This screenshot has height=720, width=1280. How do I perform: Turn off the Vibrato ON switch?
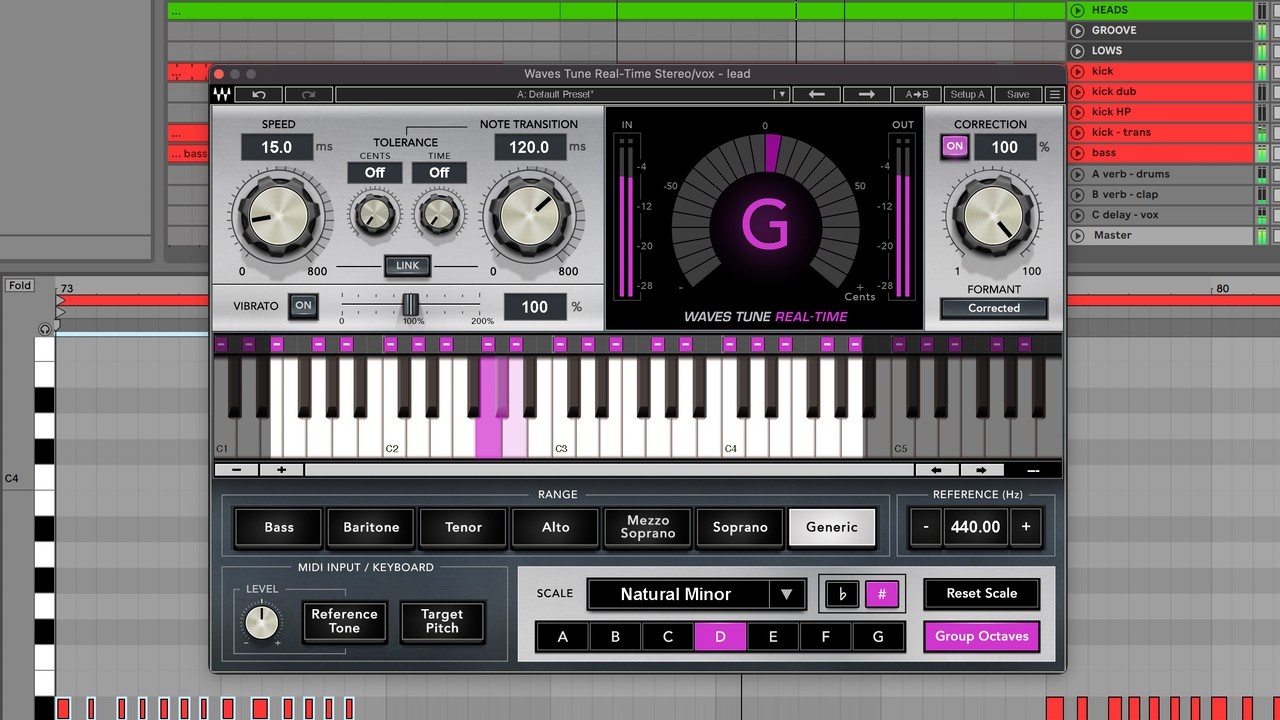click(303, 306)
